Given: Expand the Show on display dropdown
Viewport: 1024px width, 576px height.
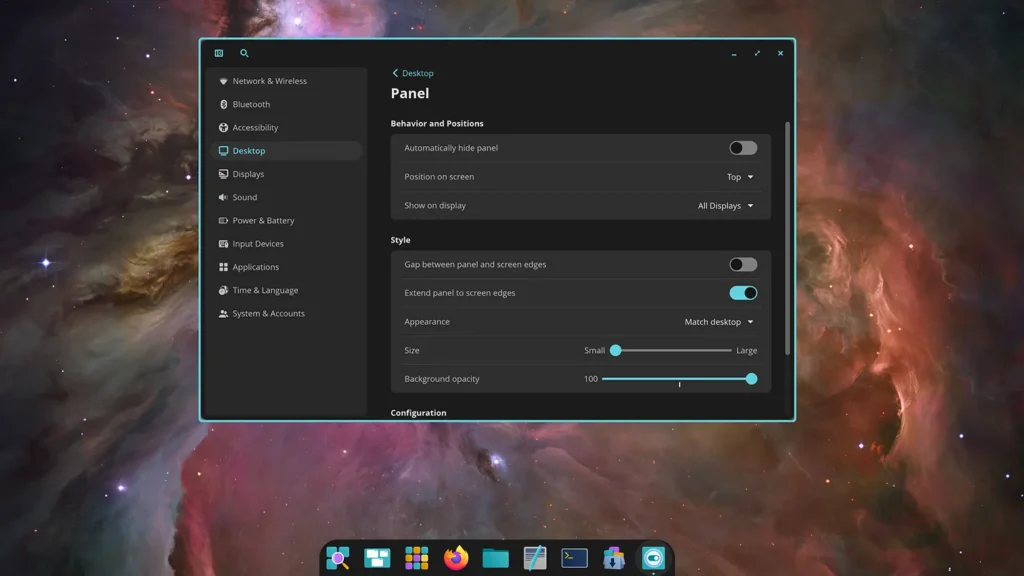Looking at the screenshot, I should 726,206.
